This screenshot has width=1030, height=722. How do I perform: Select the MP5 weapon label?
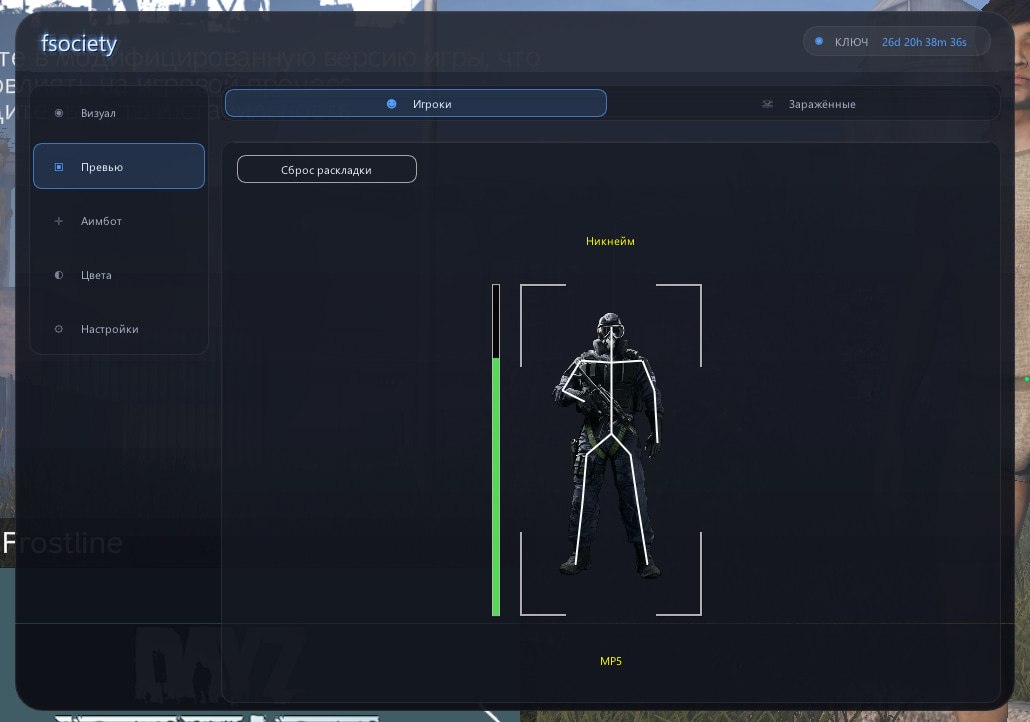click(x=611, y=661)
